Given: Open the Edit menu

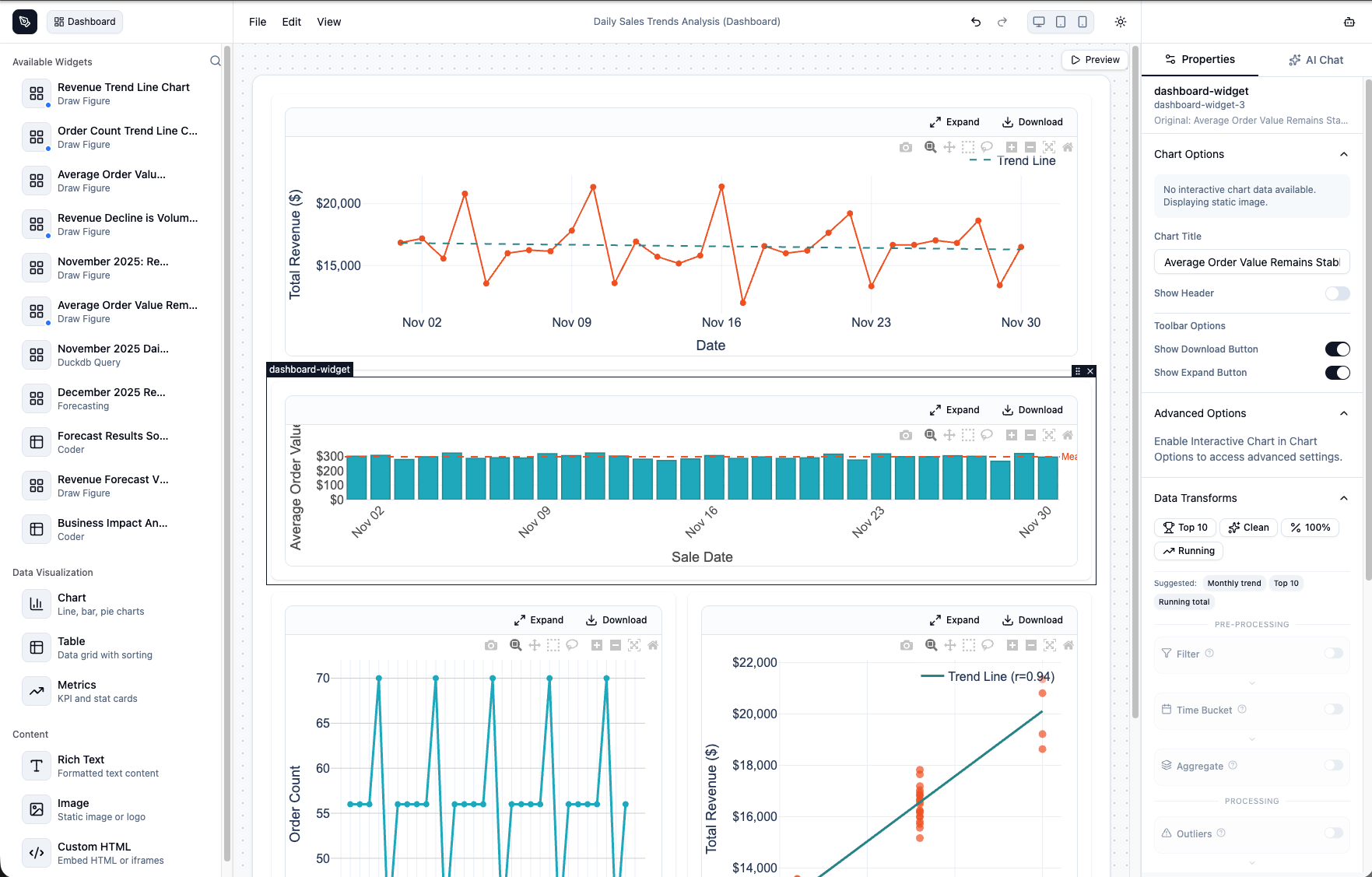Looking at the screenshot, I should (x=291, y=22).
